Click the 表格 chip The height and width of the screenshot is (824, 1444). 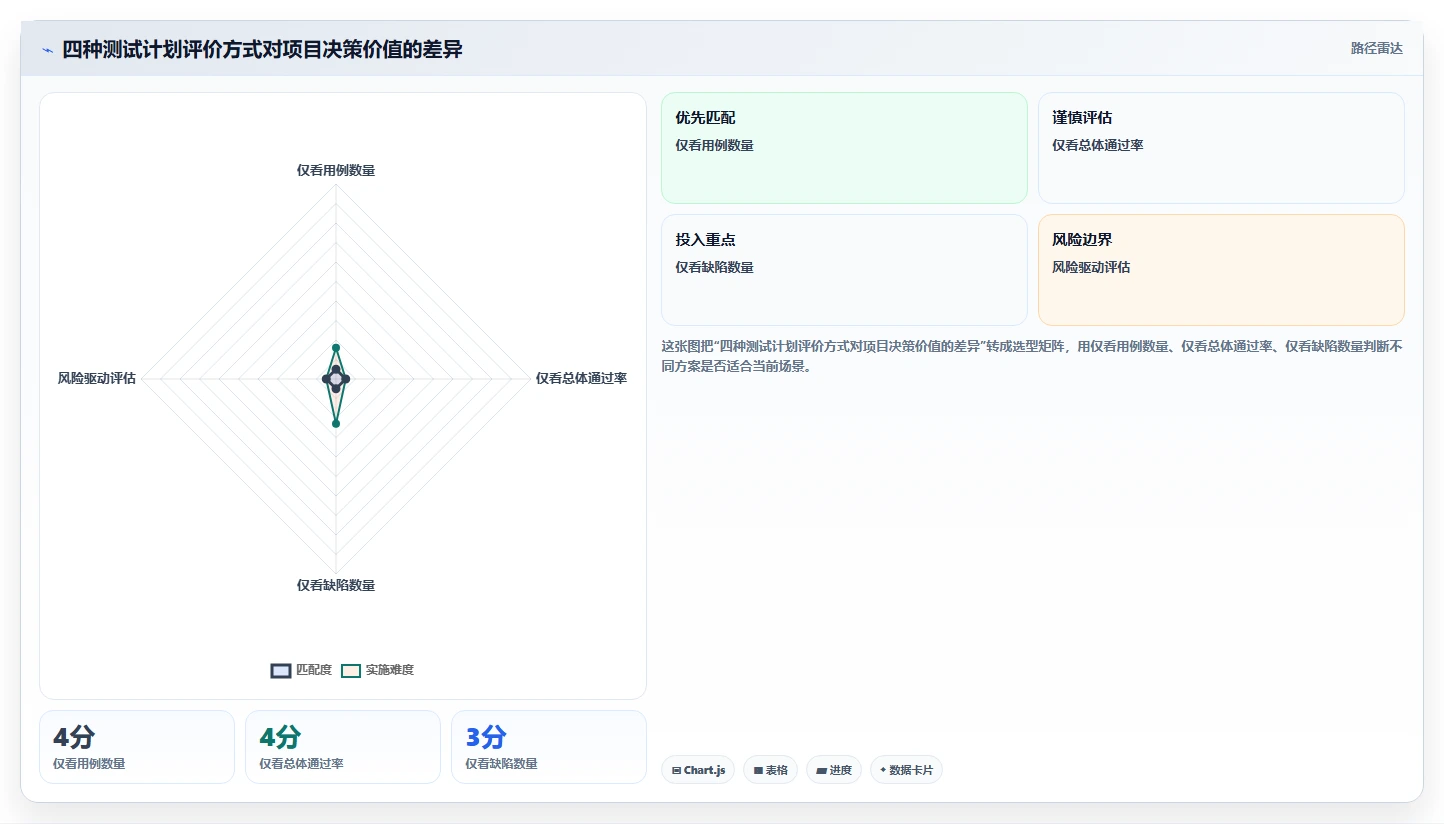click(770, 770)
